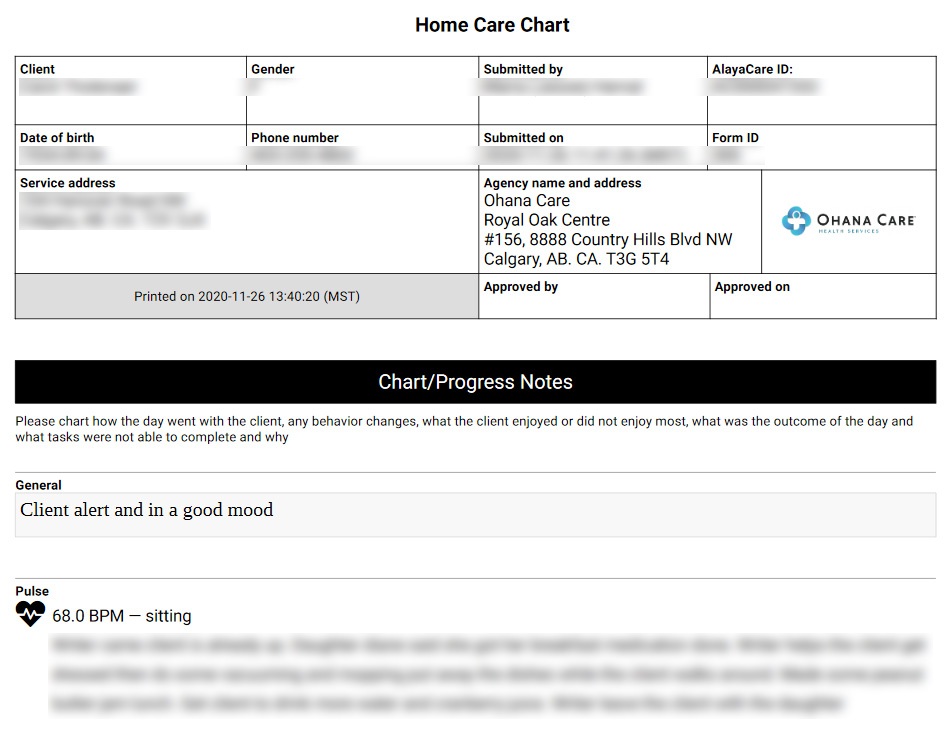Click the Printed on timestamp cell
This screenshot has width=950, height=746.
pos(246,296)
